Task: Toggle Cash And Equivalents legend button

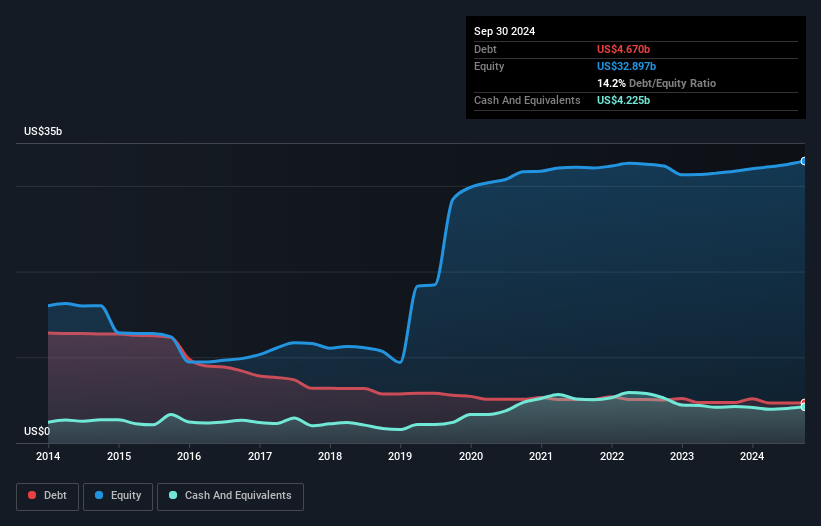Action: click(x=230, y=496)
